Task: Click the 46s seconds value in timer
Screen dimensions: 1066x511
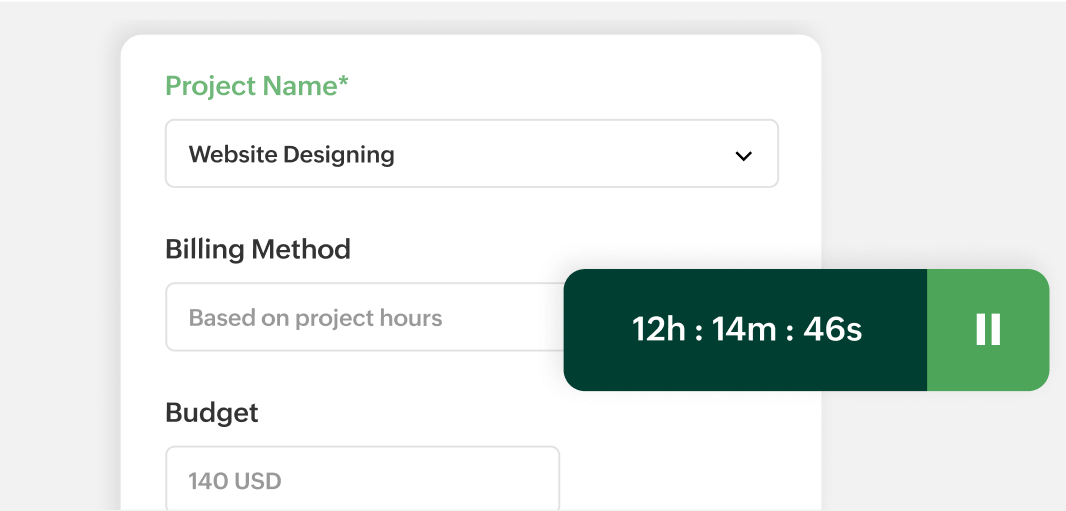Action: [832, 329]
